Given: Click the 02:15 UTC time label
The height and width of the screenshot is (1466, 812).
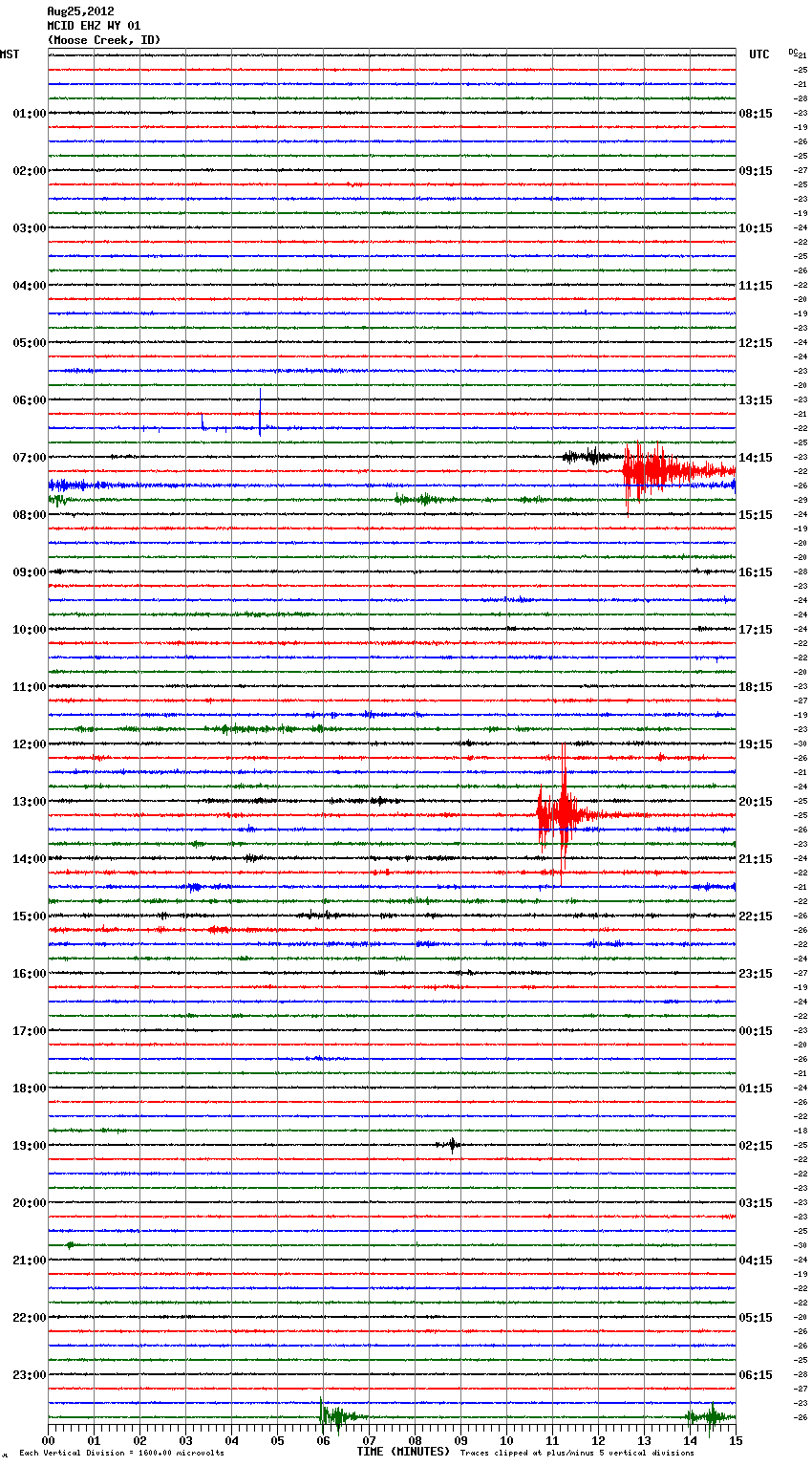Looking at the screenshot, I should (x=756, y=1146).
